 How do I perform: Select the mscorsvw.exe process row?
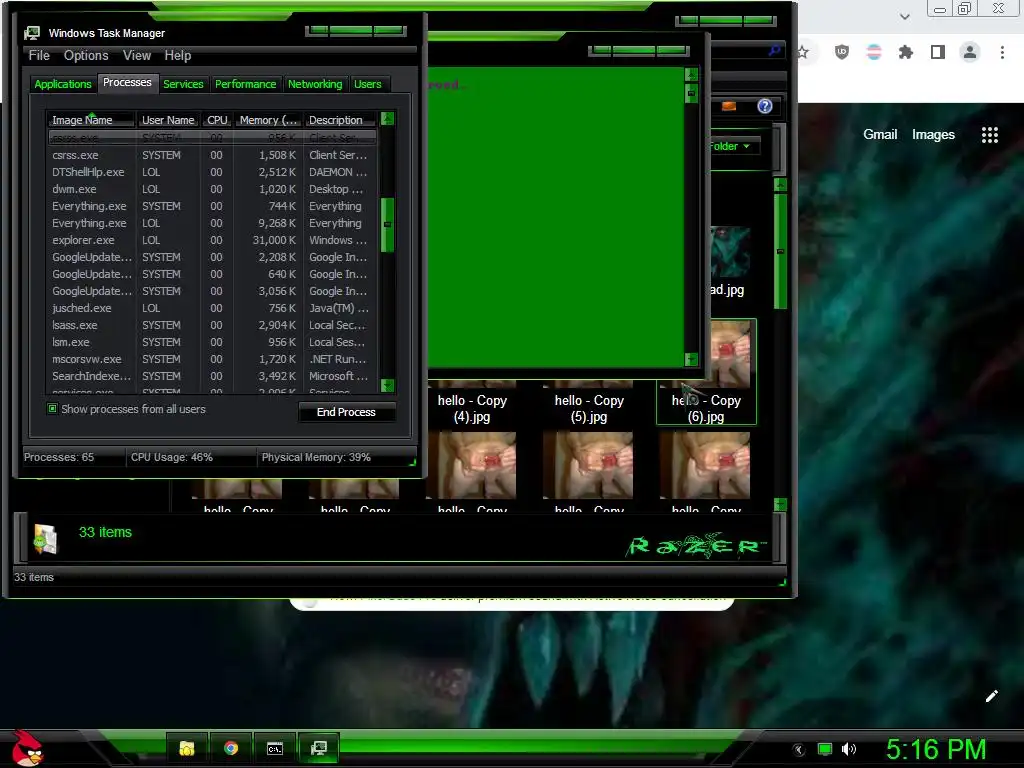tap(212, 359)
